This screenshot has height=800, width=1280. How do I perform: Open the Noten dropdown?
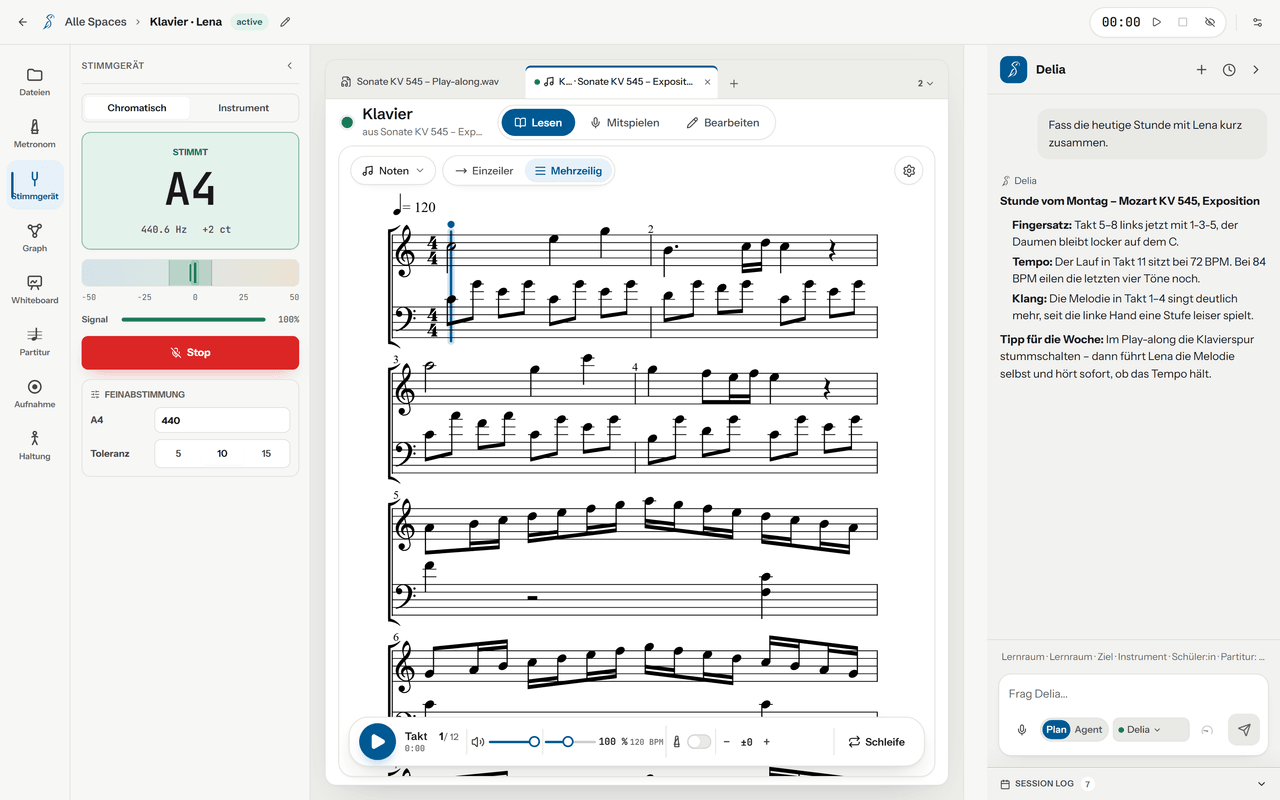[393, 171]
